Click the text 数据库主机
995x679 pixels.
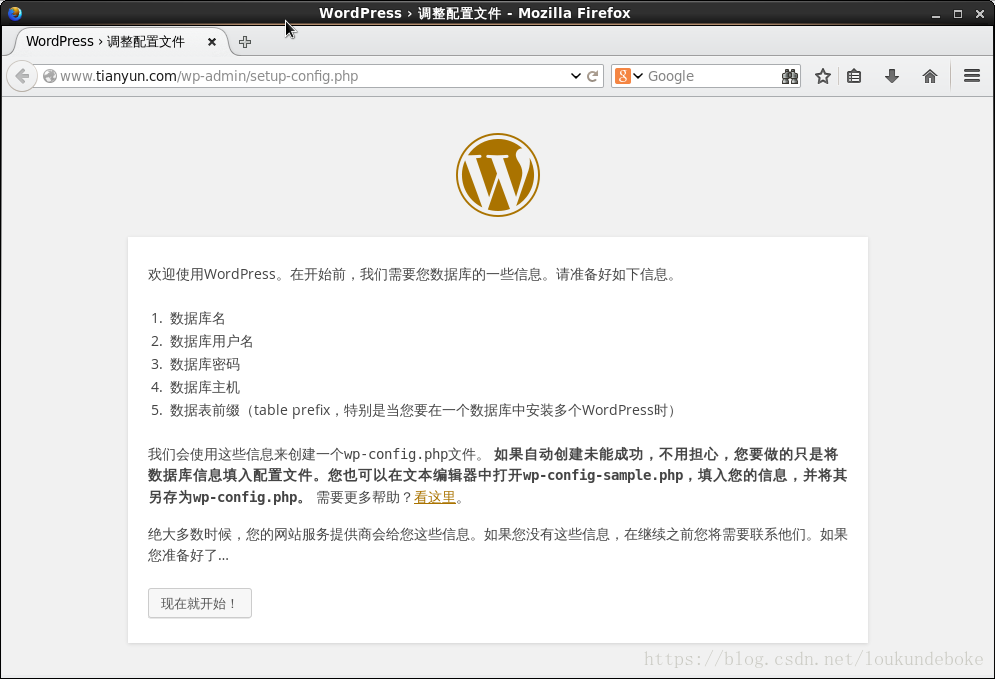point(204,387)
